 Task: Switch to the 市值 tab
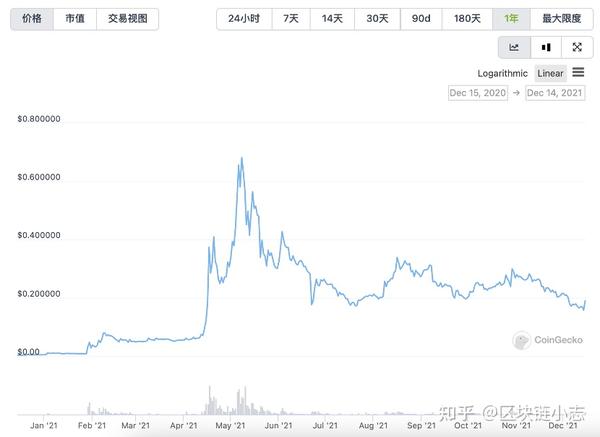(75, 19)
